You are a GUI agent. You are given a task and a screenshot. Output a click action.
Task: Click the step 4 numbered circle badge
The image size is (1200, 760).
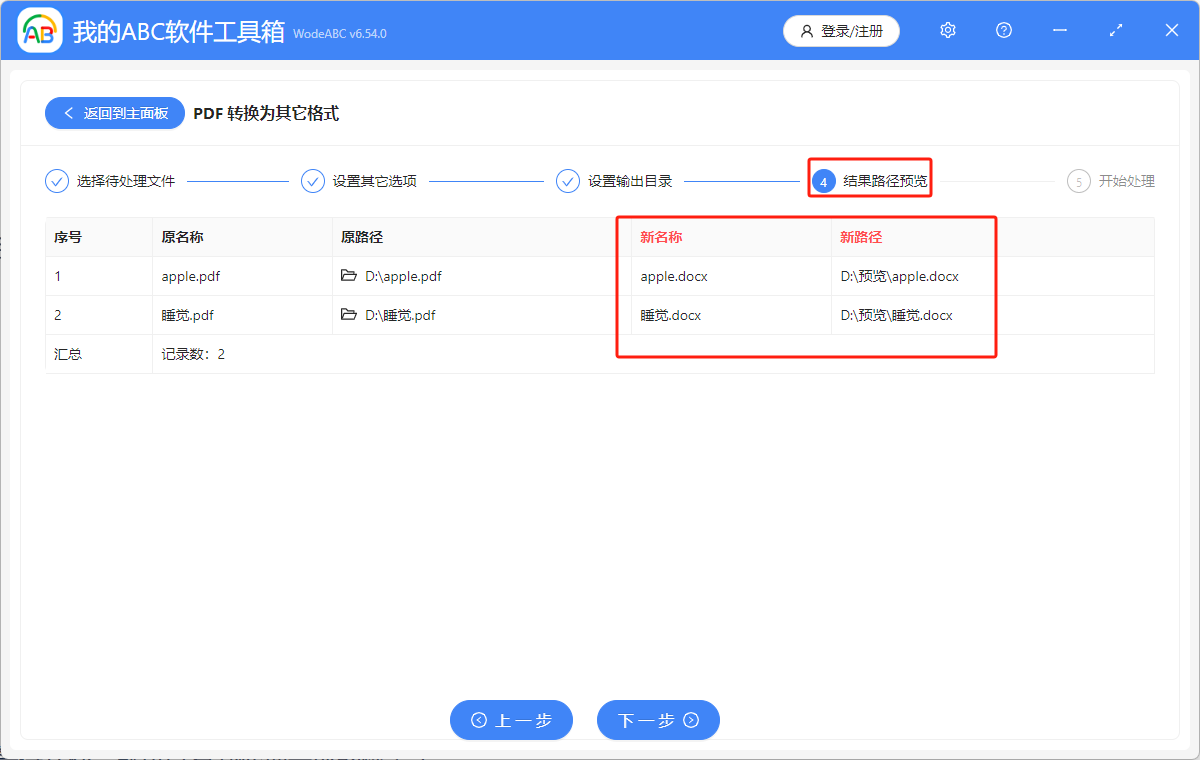click(x=825, y=181)
